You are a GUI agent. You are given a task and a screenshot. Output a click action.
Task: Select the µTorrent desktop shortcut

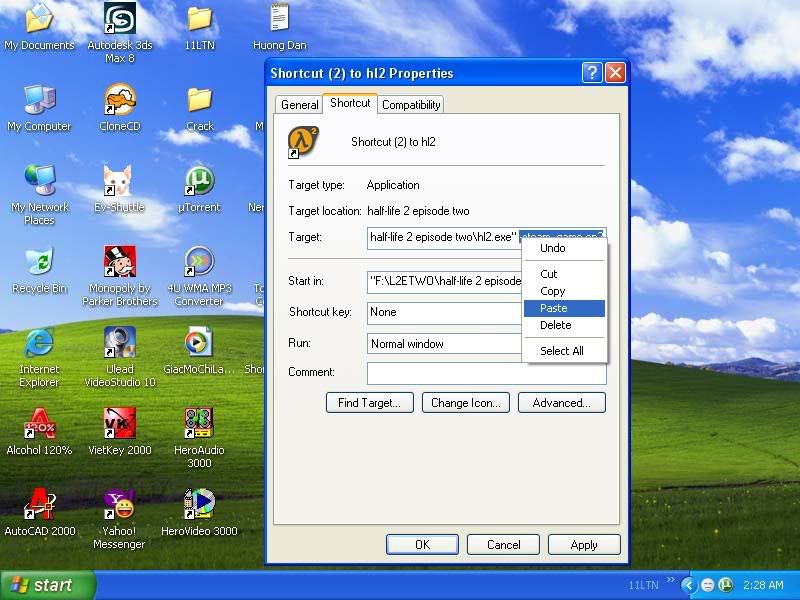(199, 189)
